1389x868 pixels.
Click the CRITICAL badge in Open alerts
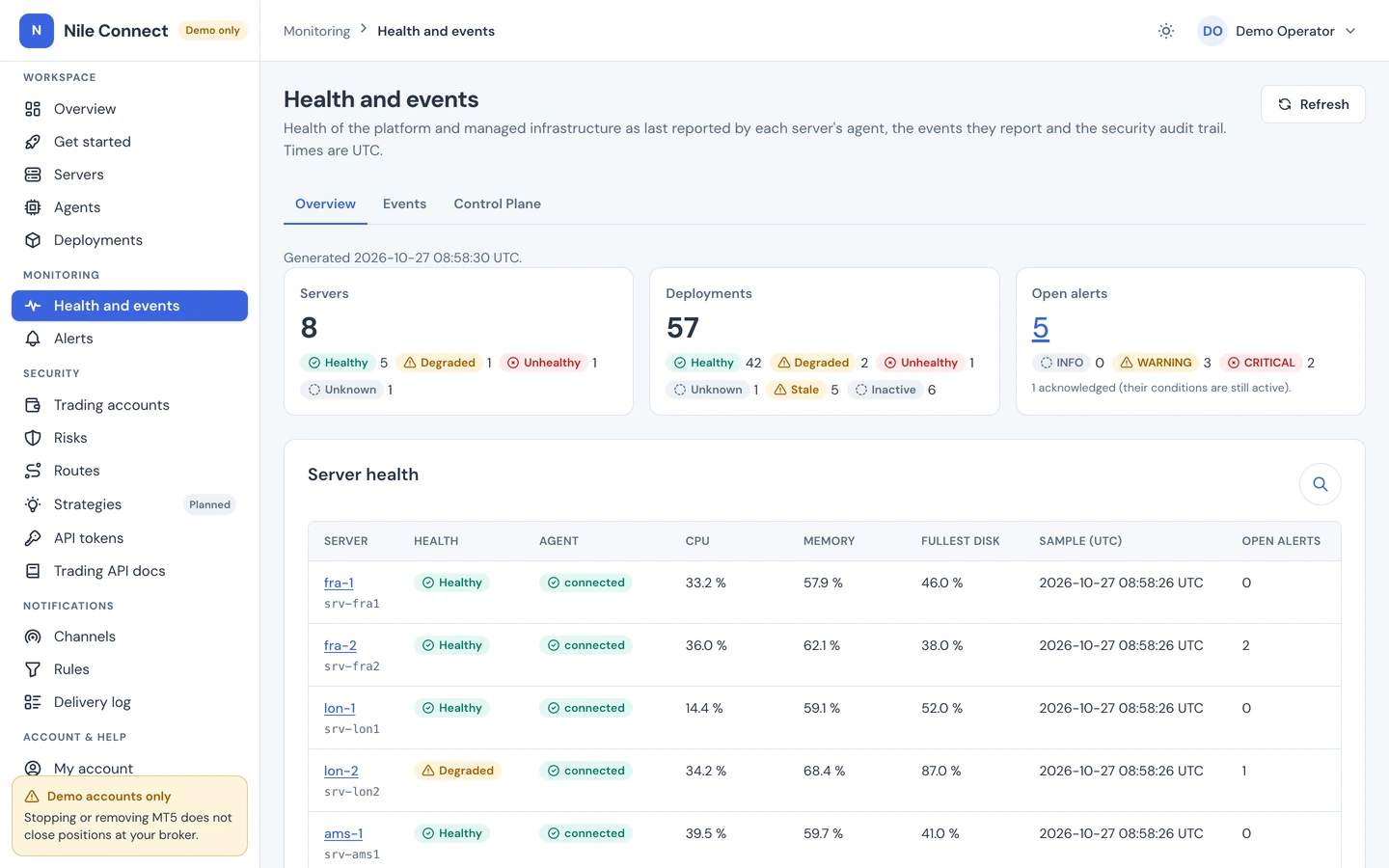pyautogui.click(x=1261, y=363)
